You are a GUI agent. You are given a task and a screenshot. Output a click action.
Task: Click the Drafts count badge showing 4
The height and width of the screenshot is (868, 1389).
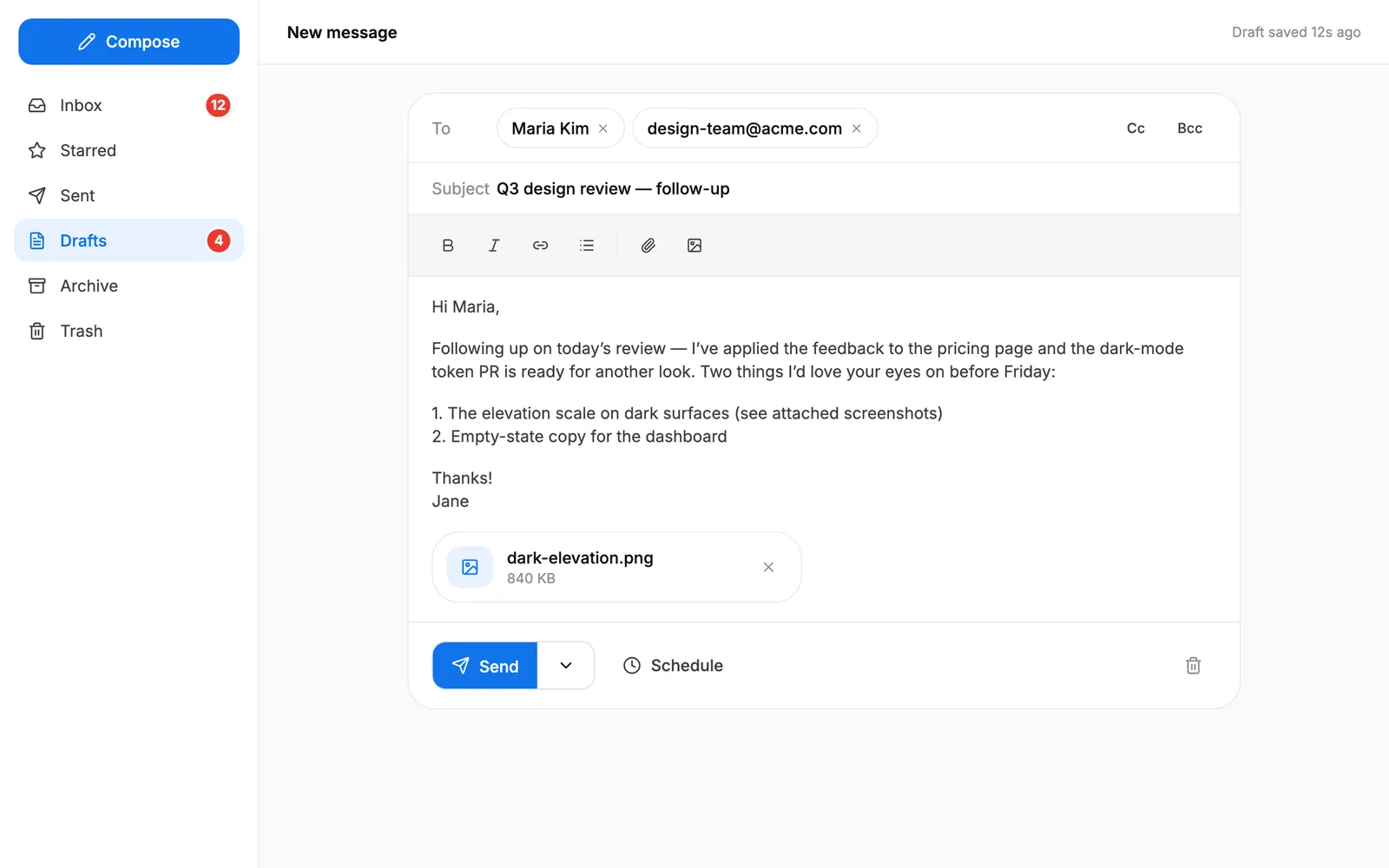[219, 240]
